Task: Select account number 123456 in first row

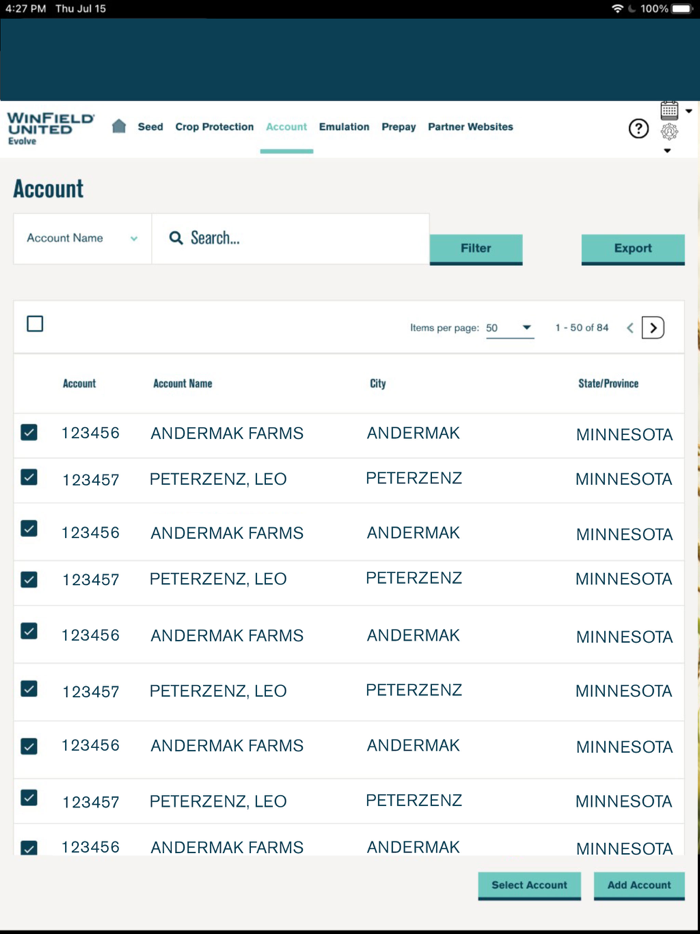Action: coord(91,433)
